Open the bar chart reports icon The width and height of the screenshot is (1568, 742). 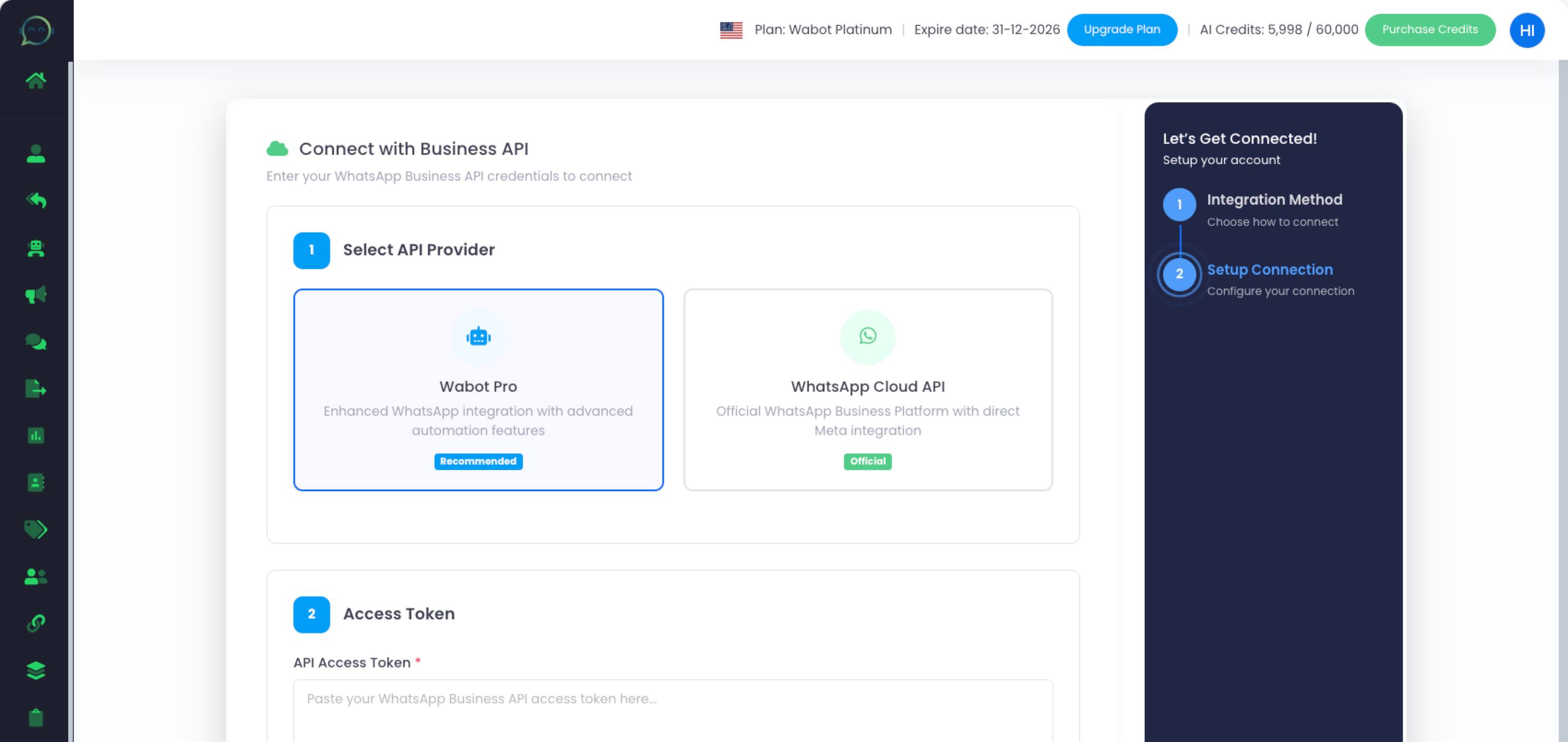[x=36, y=436]
